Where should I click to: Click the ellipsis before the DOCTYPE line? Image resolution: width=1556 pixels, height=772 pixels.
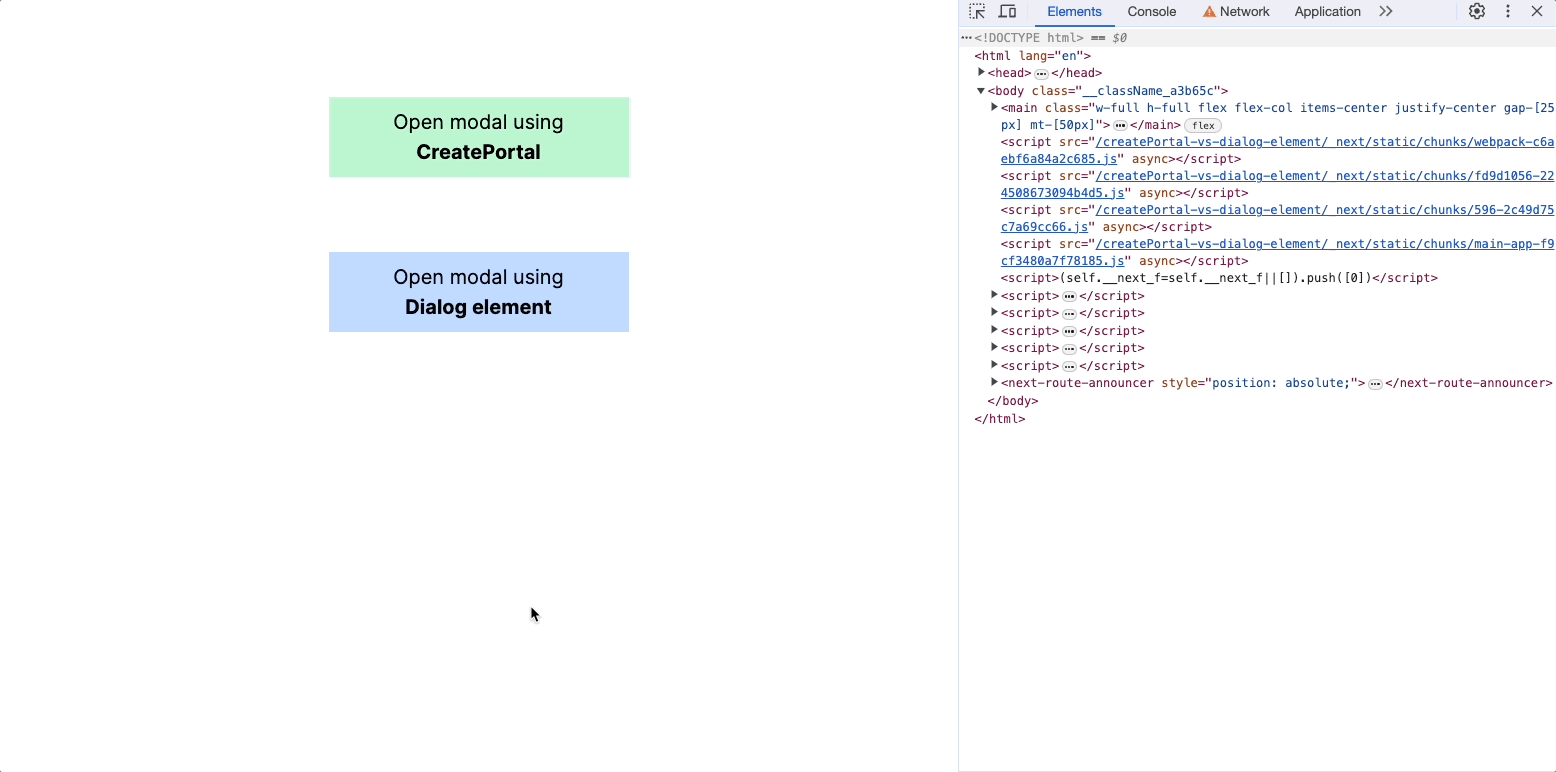point(966,38)
